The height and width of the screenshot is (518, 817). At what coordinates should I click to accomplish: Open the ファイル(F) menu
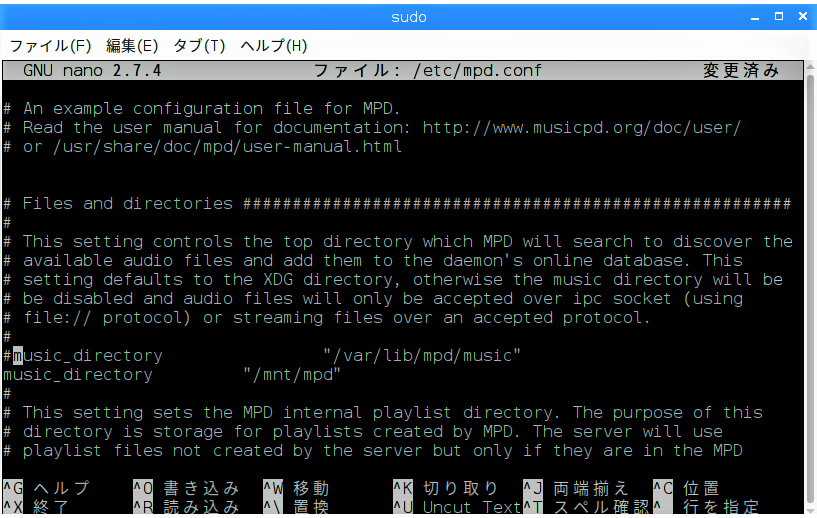pyautogui.click(x=51, y=46)
